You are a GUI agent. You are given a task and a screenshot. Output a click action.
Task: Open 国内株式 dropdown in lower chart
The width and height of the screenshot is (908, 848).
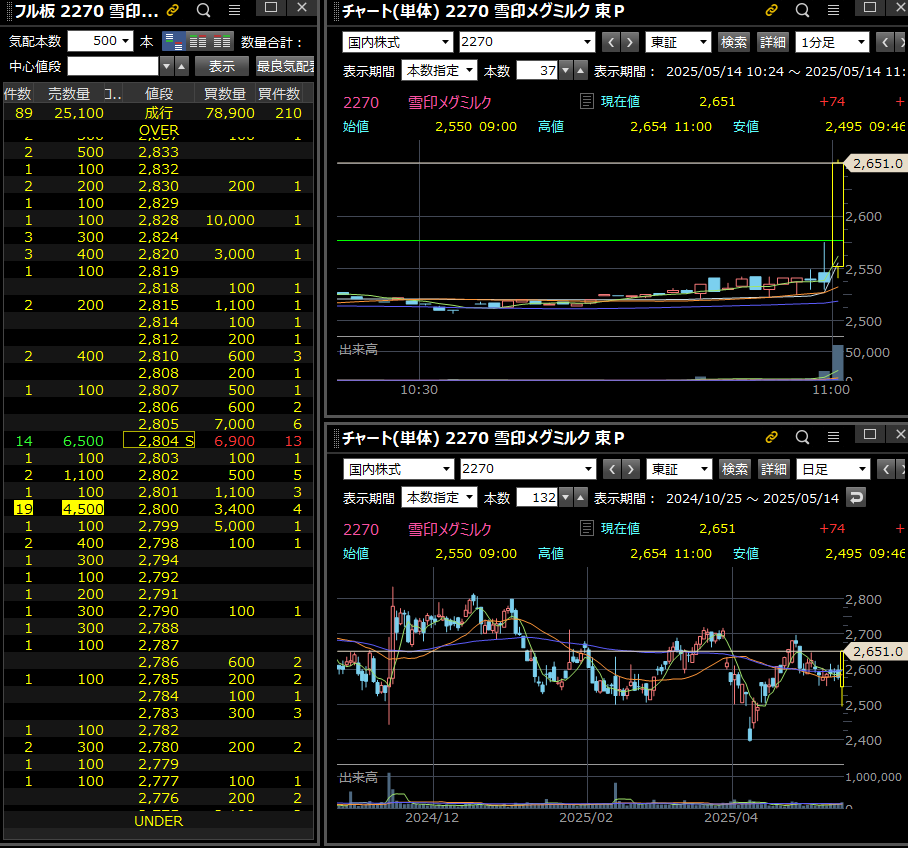click(398, 469)
